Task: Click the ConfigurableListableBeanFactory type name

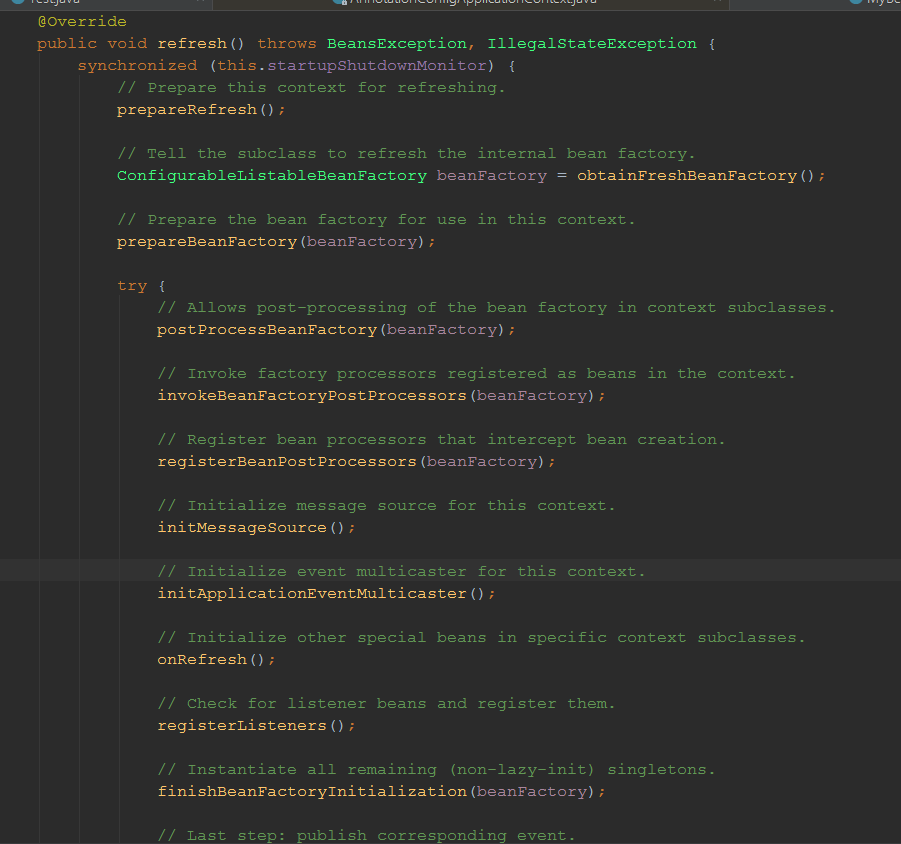Action: 272,176
